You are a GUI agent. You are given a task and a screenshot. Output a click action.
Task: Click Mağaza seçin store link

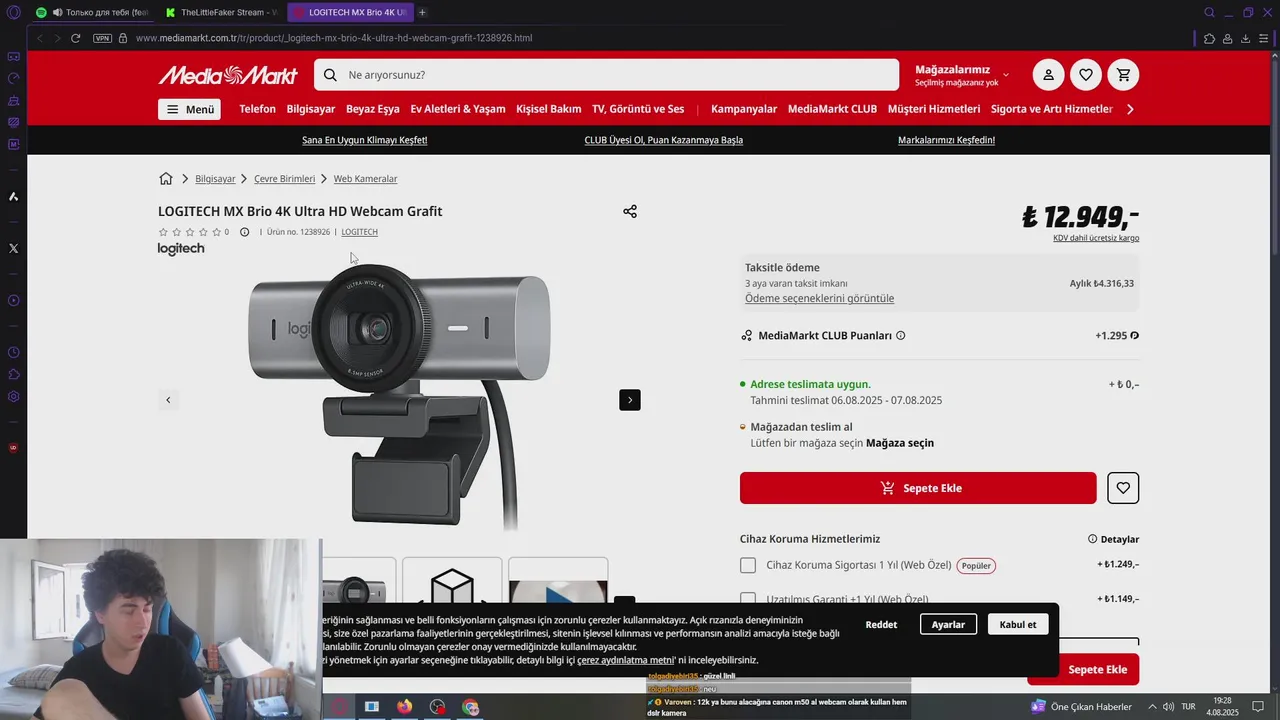coord(900,443)
